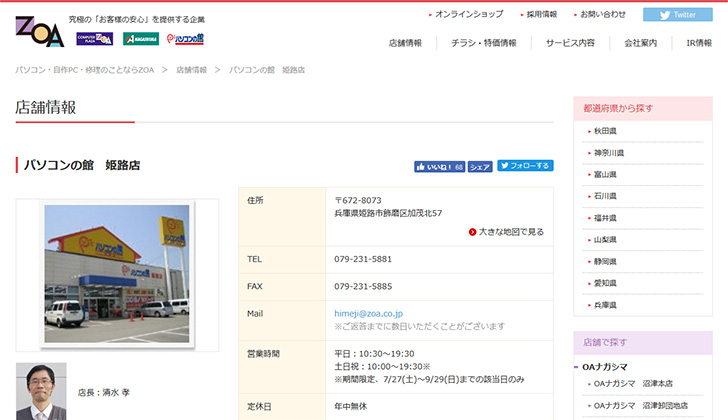Click the store manager portrait photo
This screenshot has height=420, width=728.
41,392
